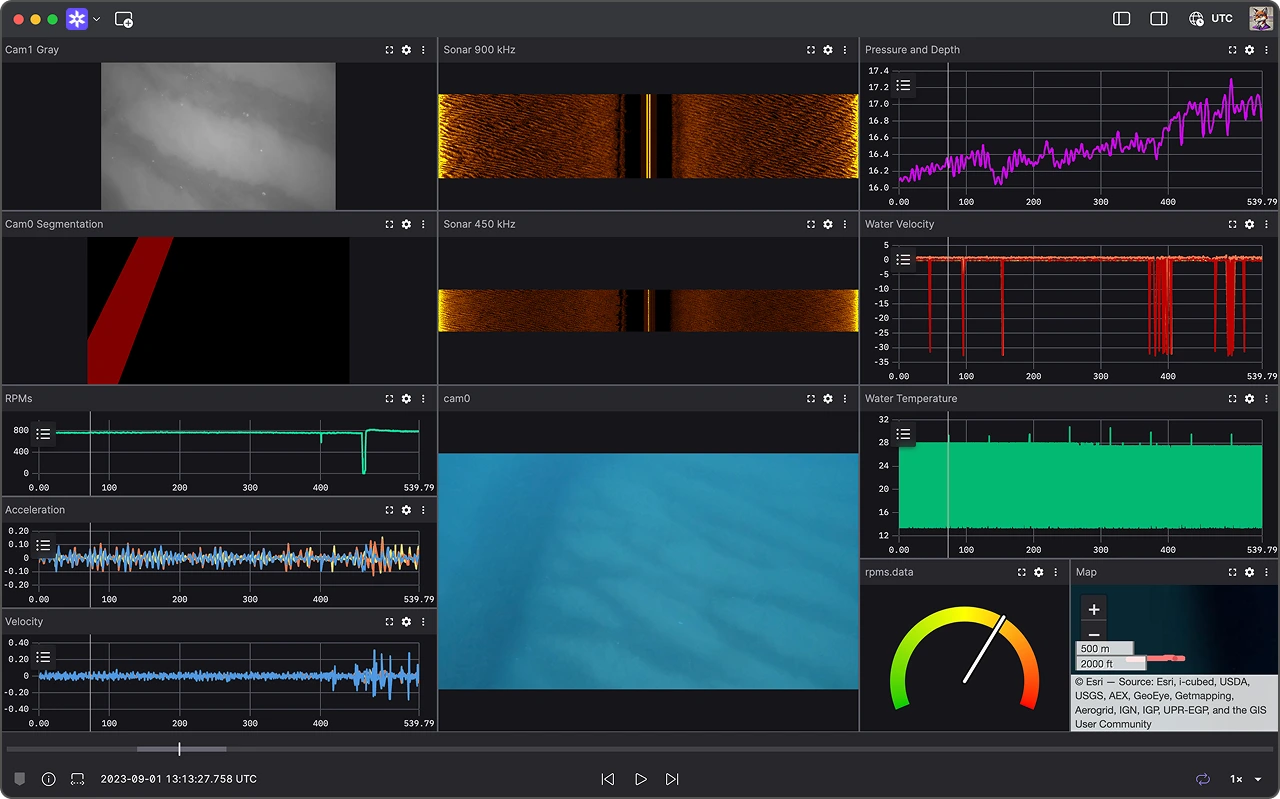Open the user avatar account menu
The image size is (1280, 799).
click(1260, 18)
